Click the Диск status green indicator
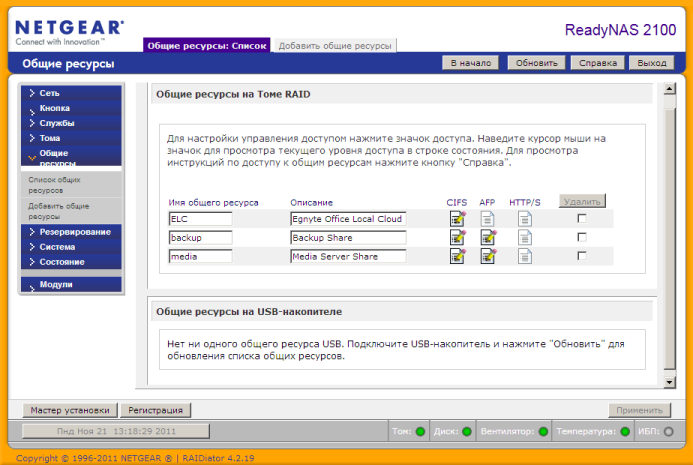This screenshot has height=465, width=693. pos(467,431)
